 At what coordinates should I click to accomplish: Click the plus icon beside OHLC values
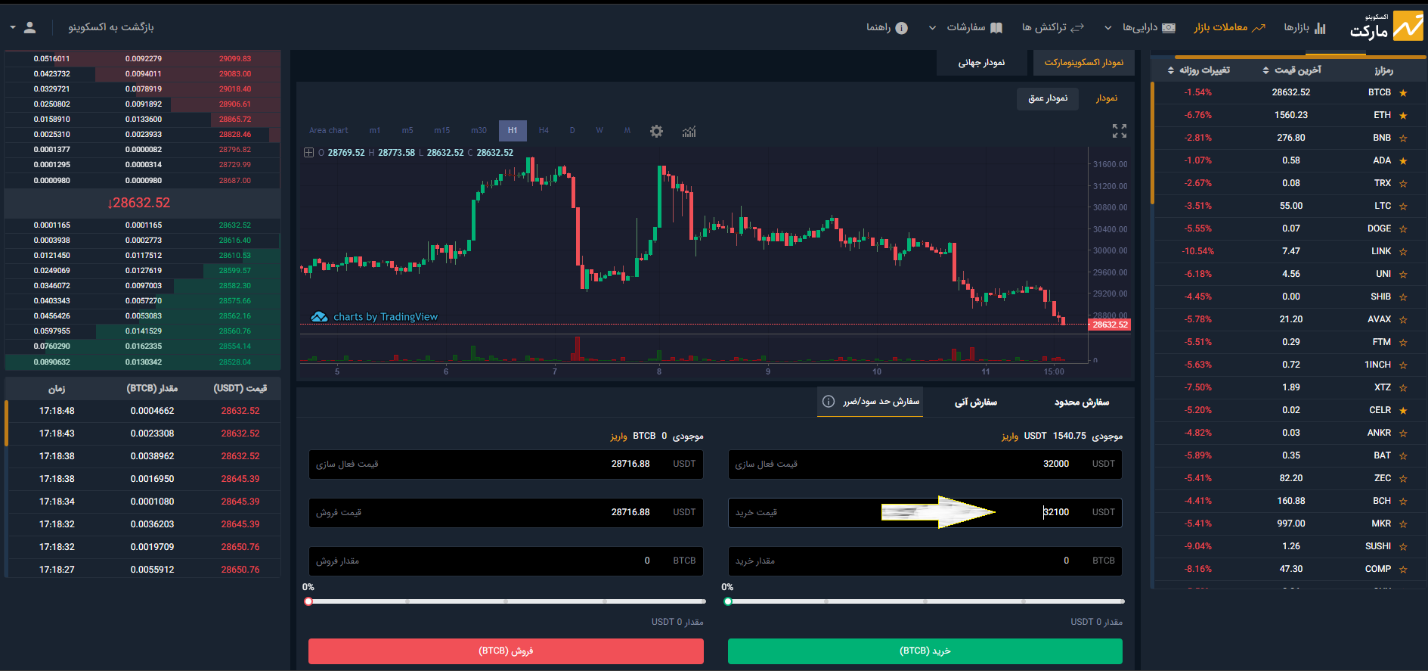[x=308, y=153]
